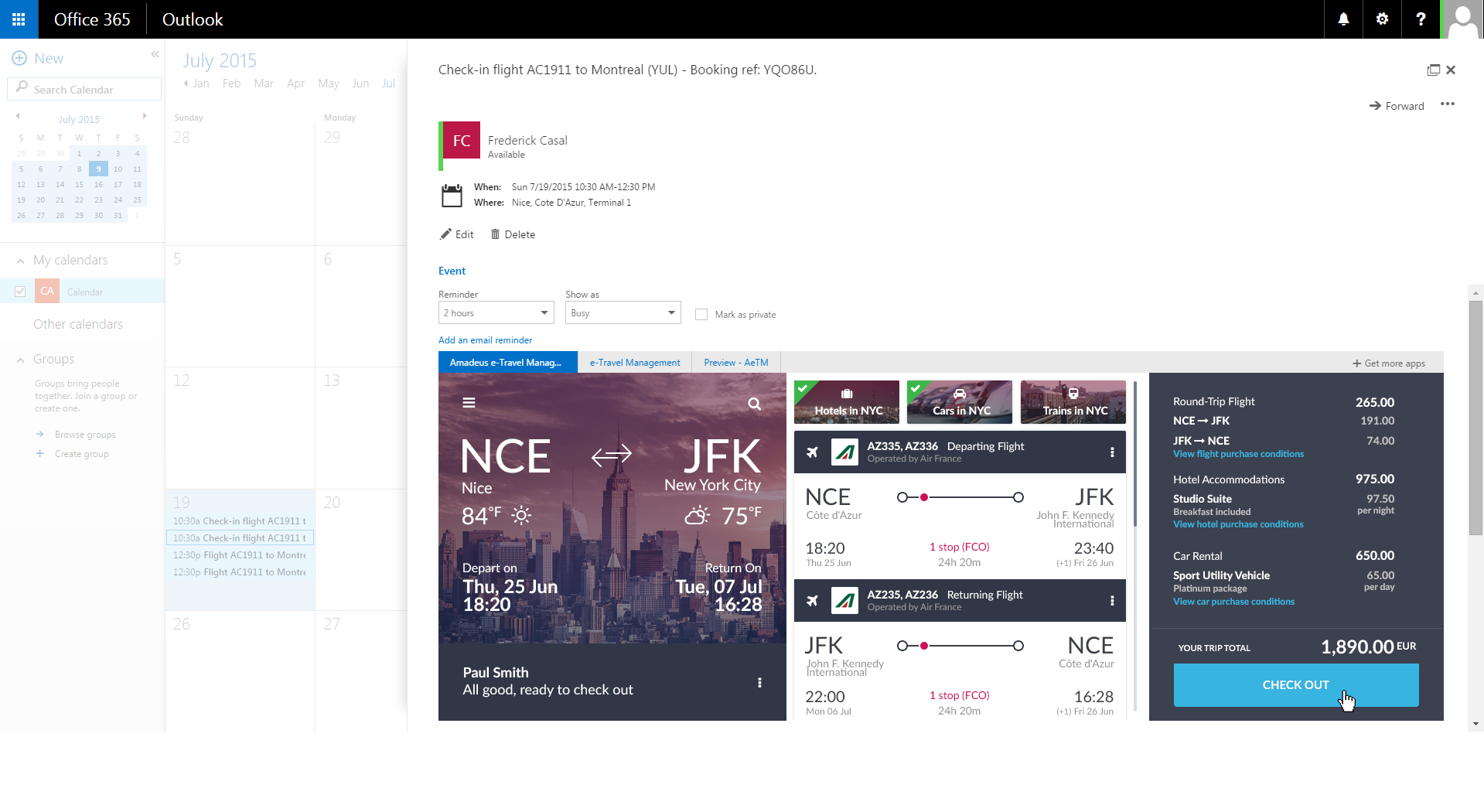Switch to e-Travel Management tab
The image size is (1484, 812).
635,362
